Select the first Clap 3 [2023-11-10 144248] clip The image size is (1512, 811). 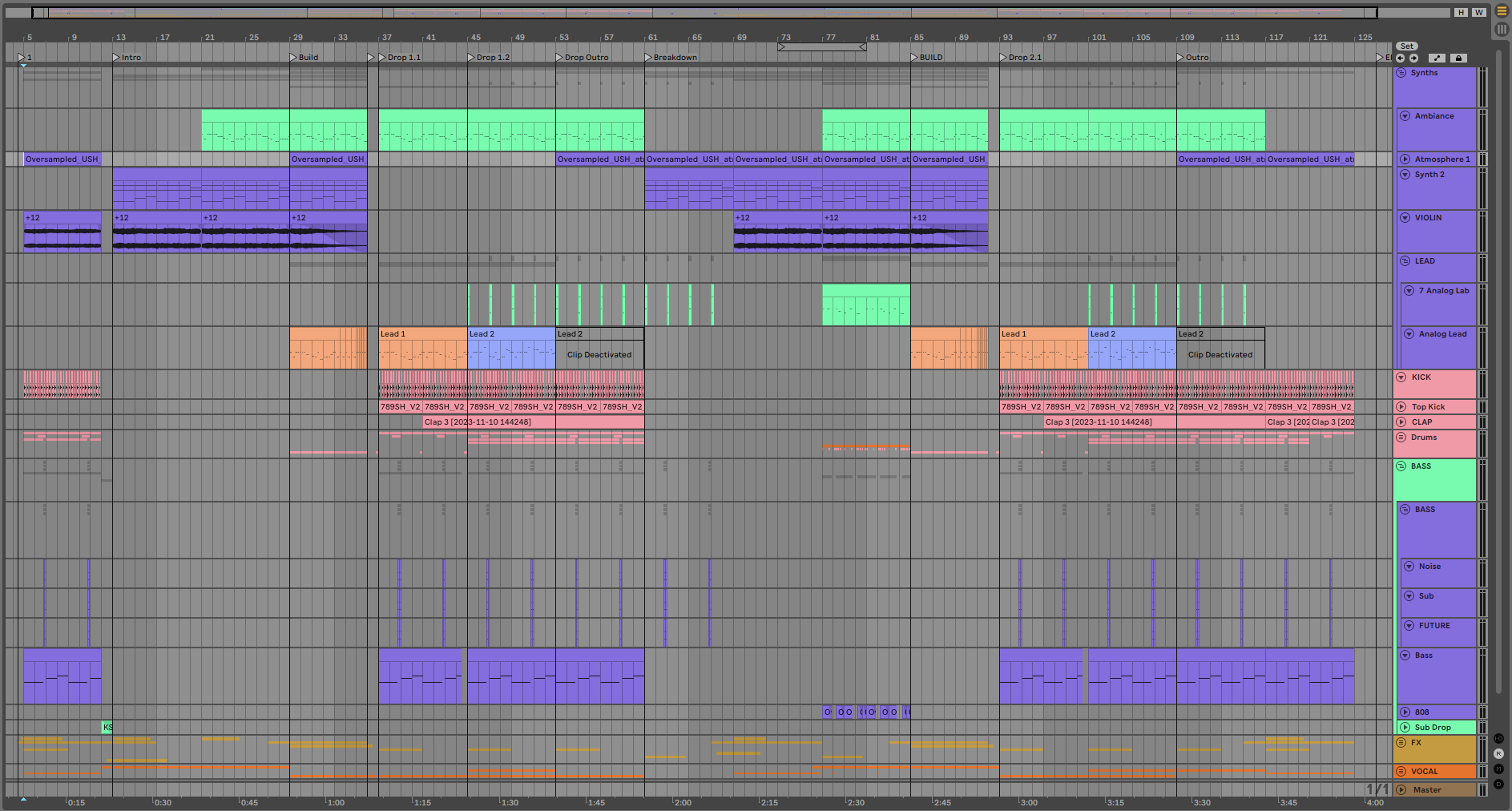point(533,422)
